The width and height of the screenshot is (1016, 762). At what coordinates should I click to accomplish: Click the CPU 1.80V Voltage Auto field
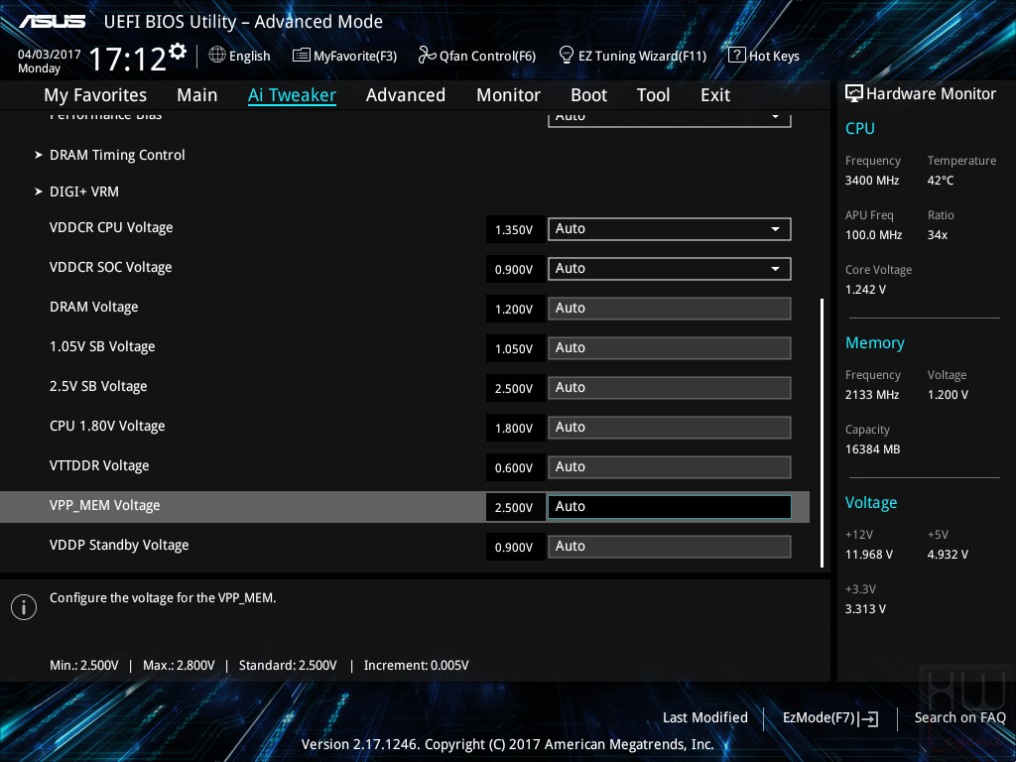(669, 428)
